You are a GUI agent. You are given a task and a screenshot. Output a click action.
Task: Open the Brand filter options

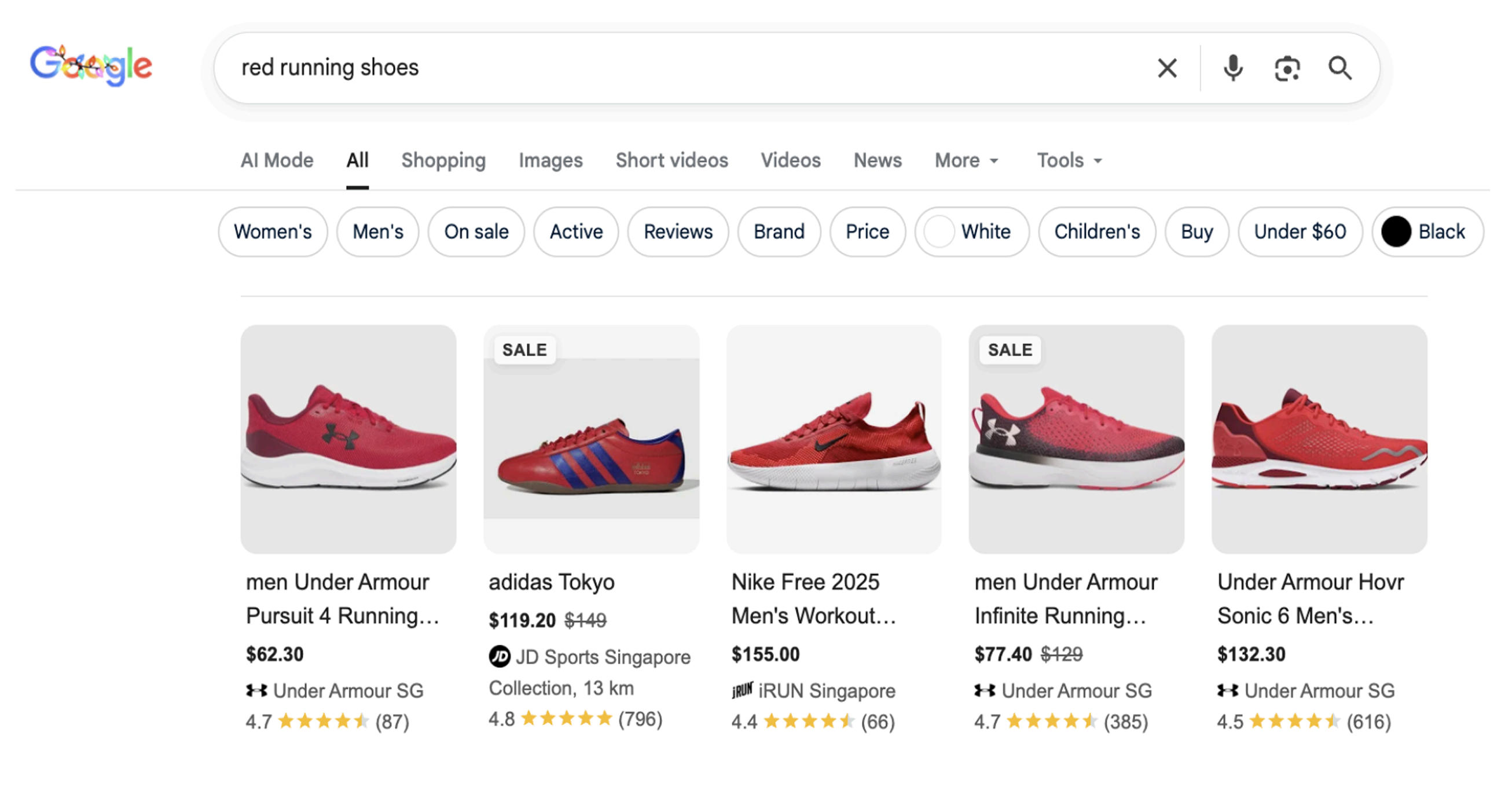(x=779, y=232)
